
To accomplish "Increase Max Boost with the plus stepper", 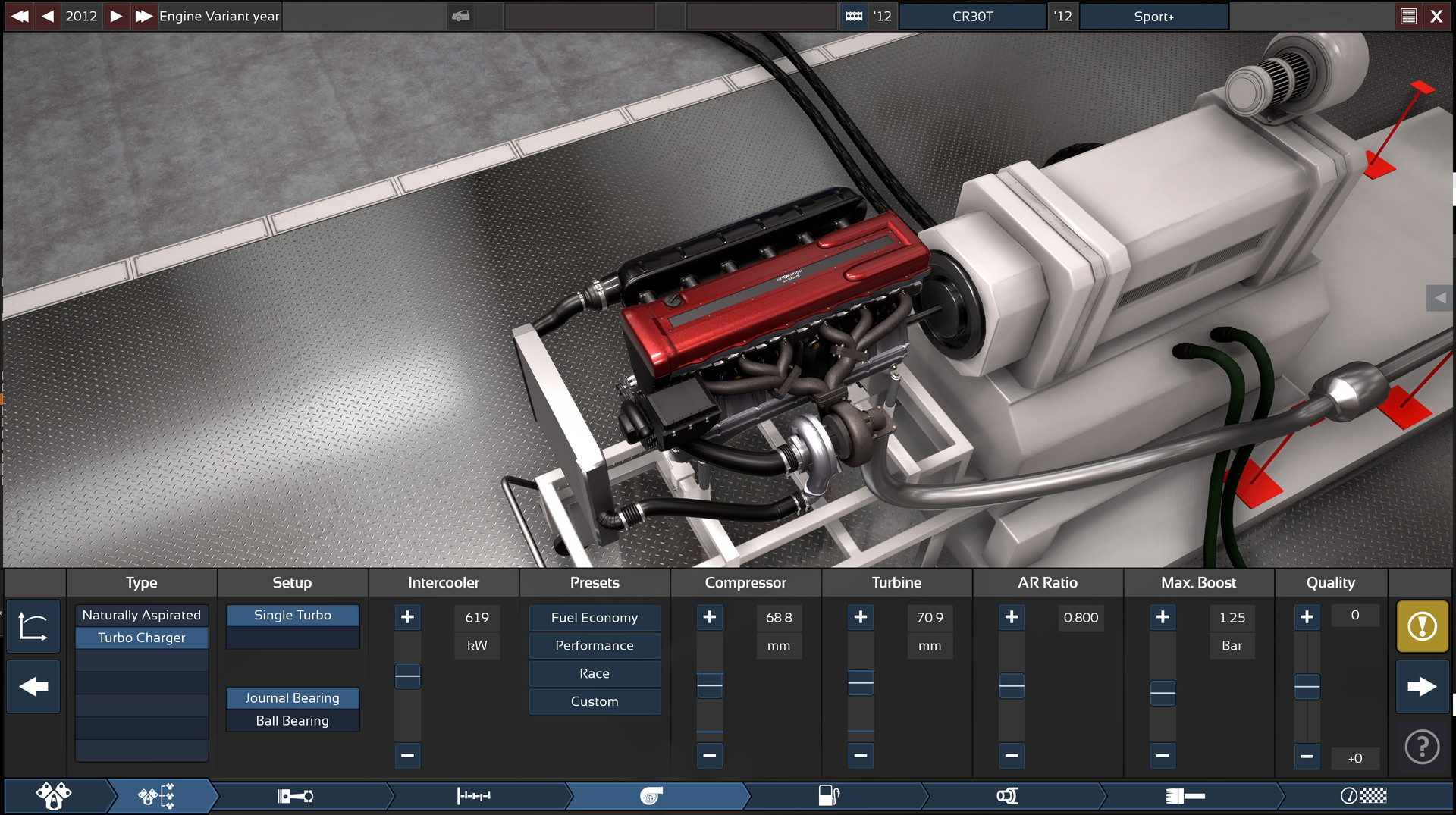I will 1163,617.
